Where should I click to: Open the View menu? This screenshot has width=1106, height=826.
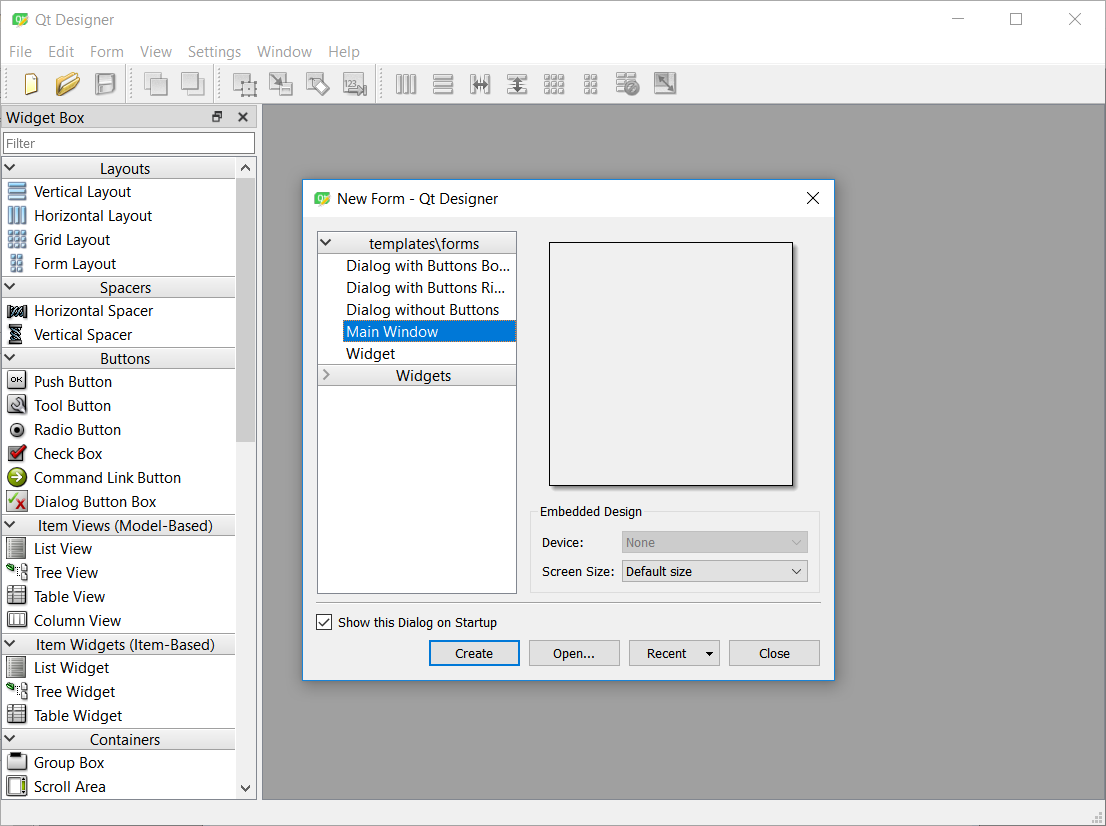click(156, 51)
